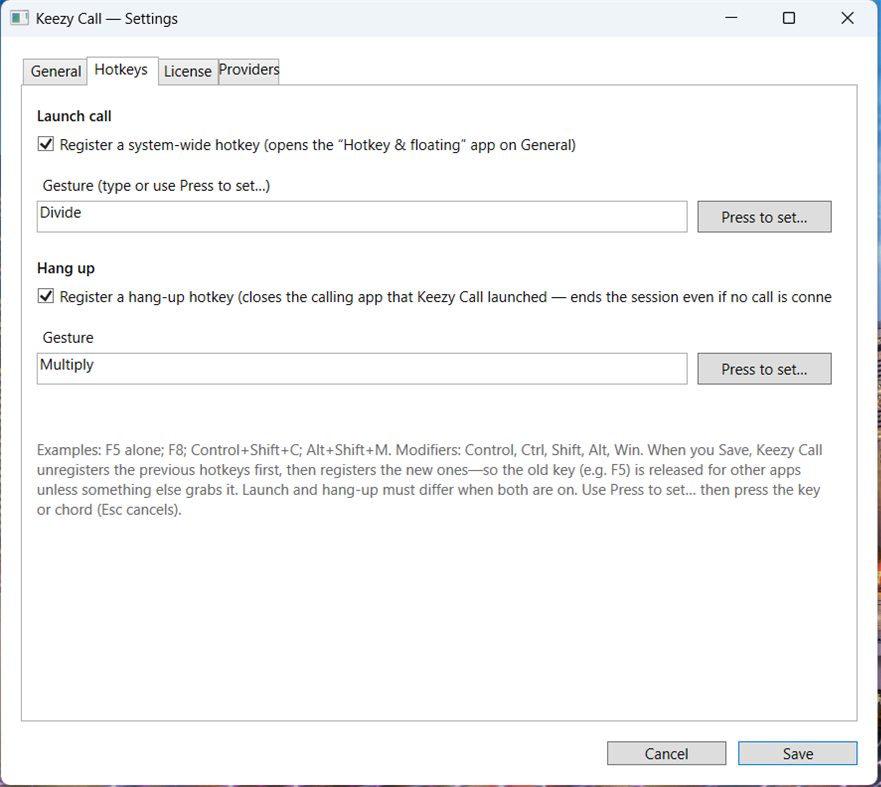Toggle the hang-up hotkey checkbox
The height and width of the screenshot is (787, 881).
(x=46, y=296)
